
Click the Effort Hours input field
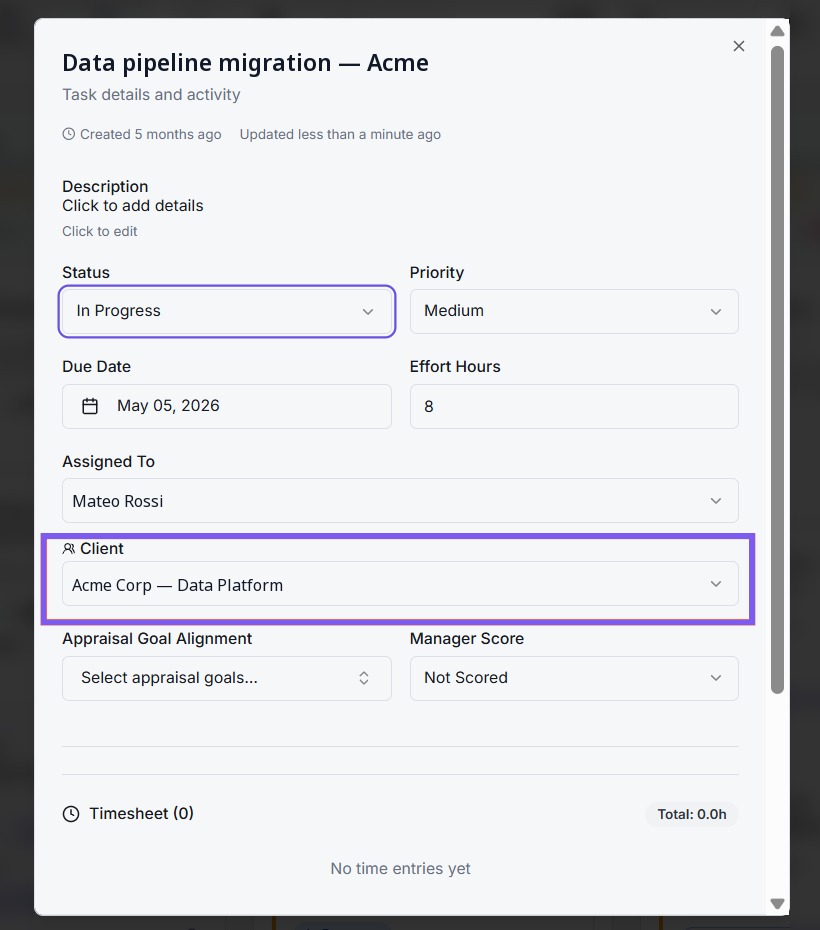[x=574, y=406]
